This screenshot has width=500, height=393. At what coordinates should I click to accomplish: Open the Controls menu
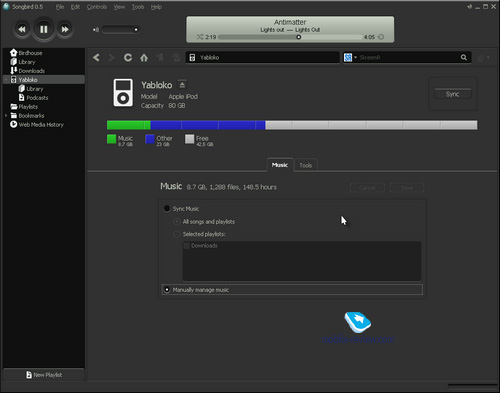click(97, 7)
